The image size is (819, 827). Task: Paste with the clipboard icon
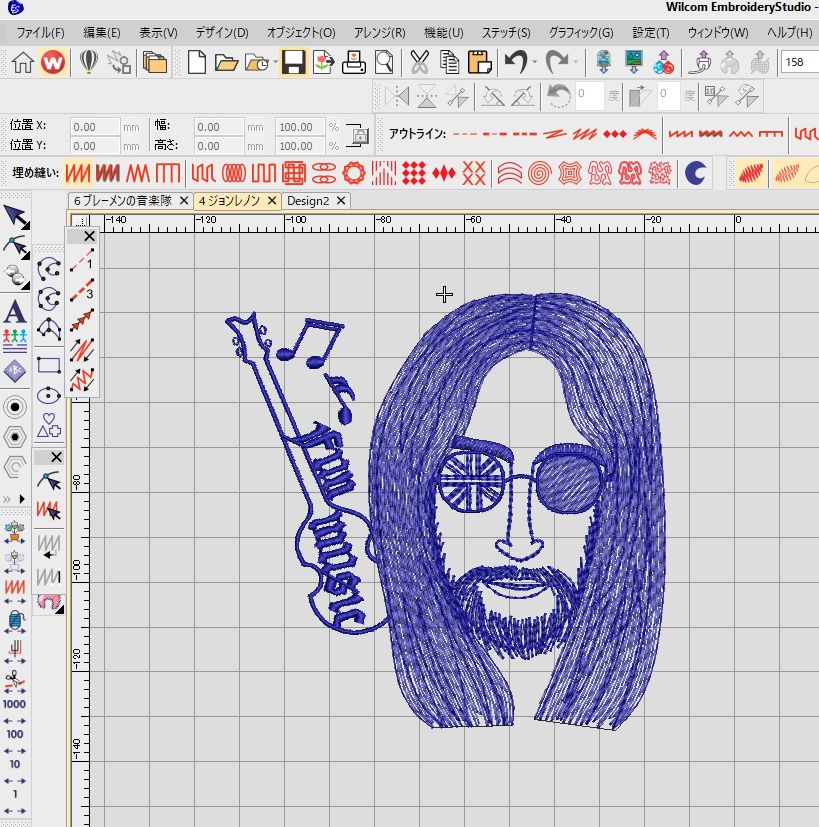(479, 62)
